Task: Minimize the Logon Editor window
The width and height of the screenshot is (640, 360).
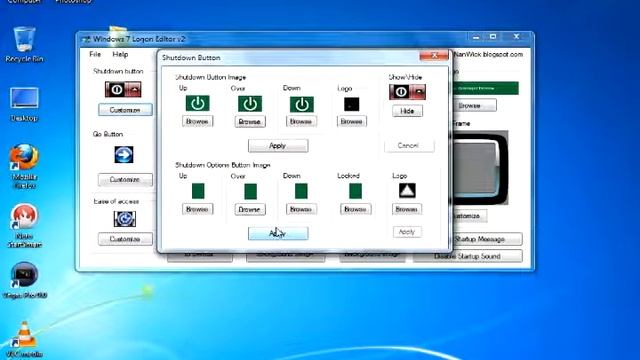Action: point(476,37)
